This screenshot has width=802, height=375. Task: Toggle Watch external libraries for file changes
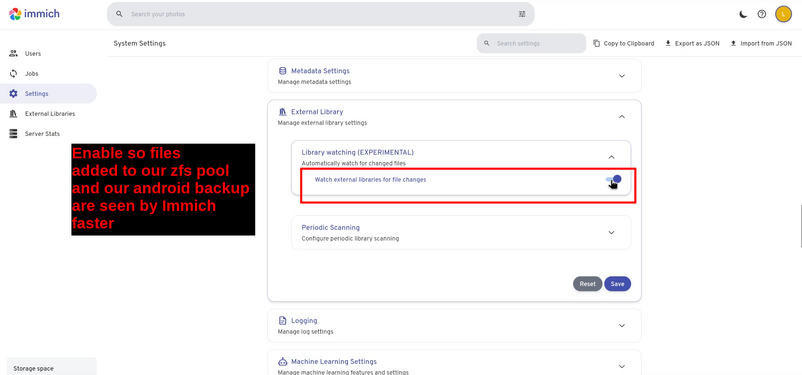[x=613, y=180]
